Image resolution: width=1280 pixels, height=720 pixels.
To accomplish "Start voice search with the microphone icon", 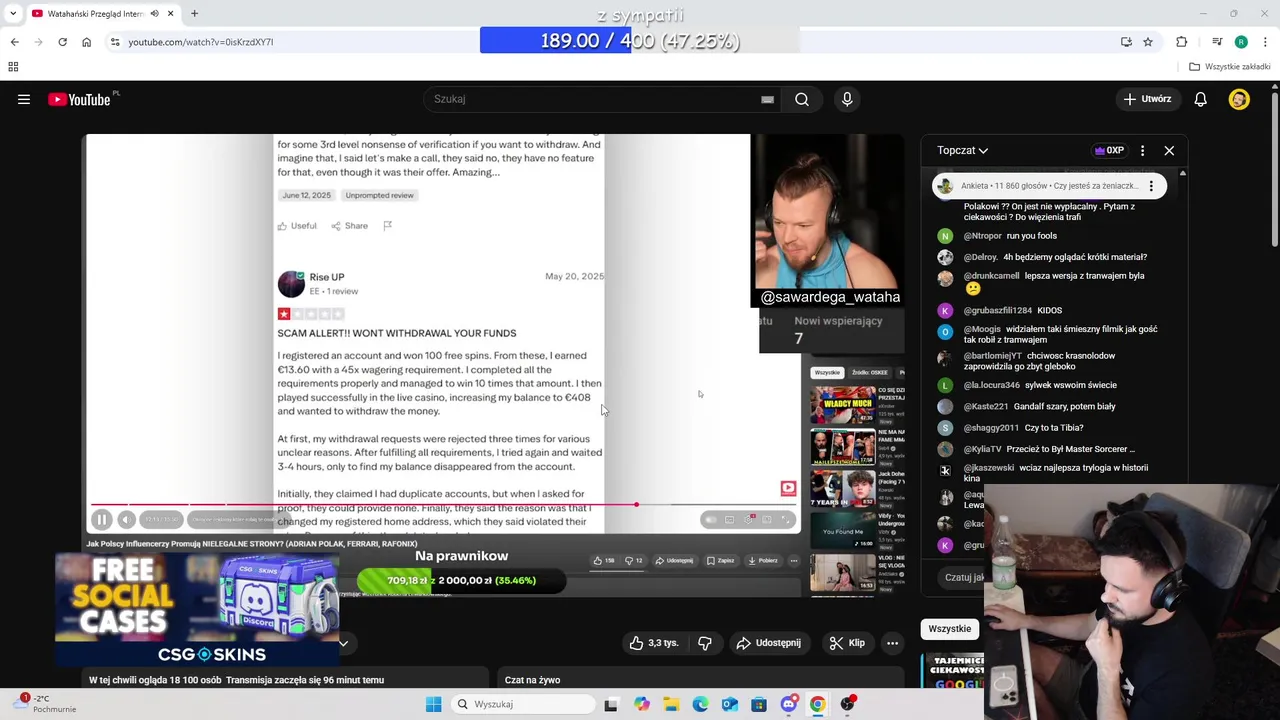I will point(847,99).
